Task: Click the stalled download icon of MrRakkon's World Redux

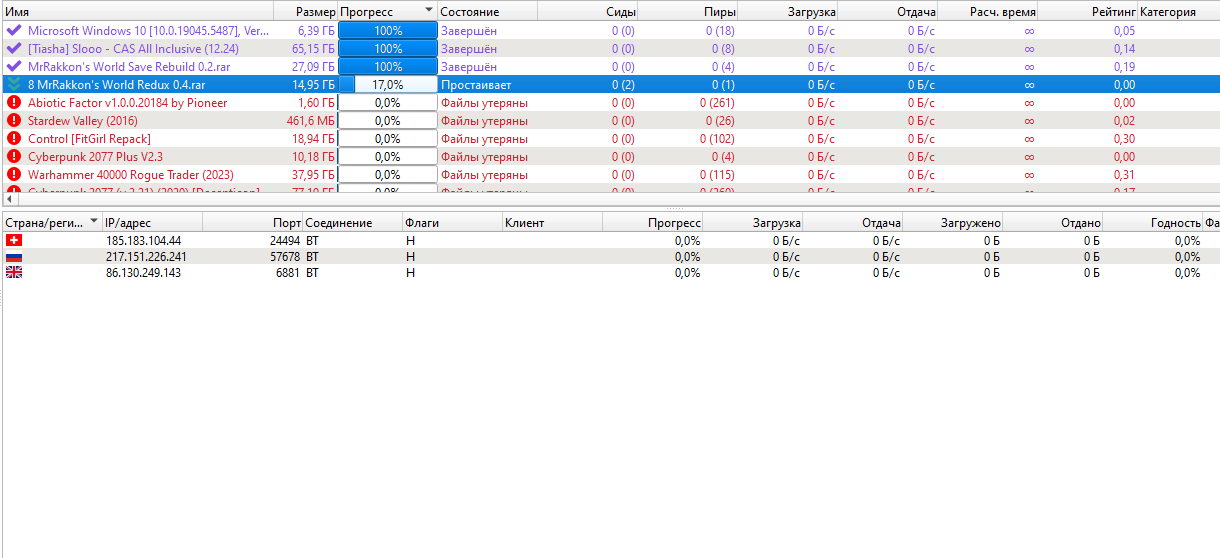Action: click(x=14, y=85)
